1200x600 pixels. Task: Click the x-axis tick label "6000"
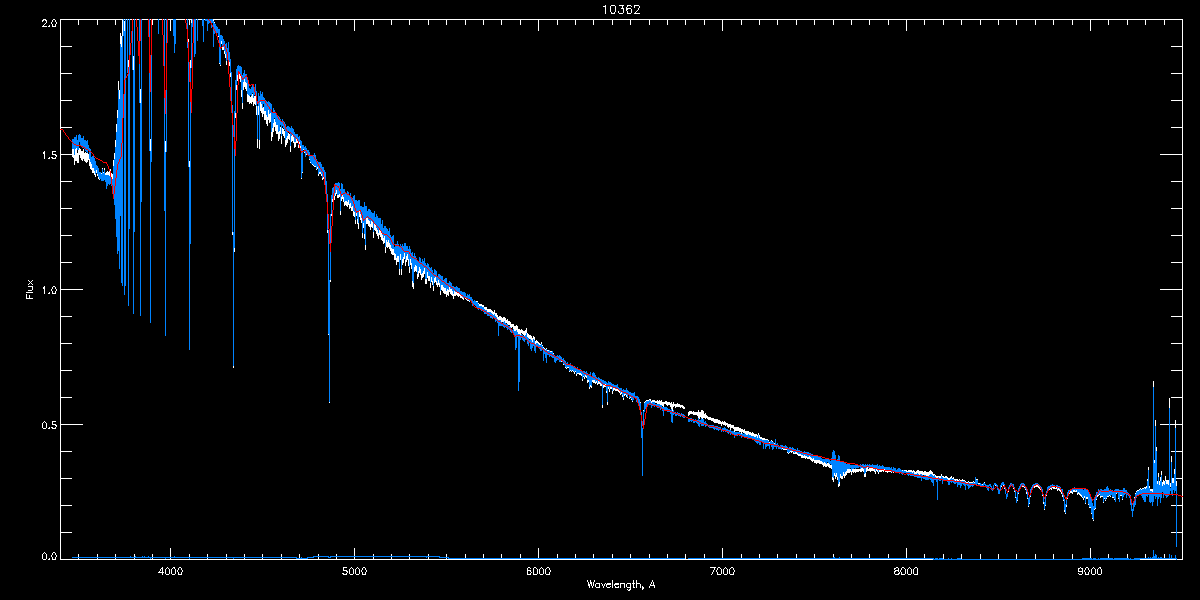[538, 571]
